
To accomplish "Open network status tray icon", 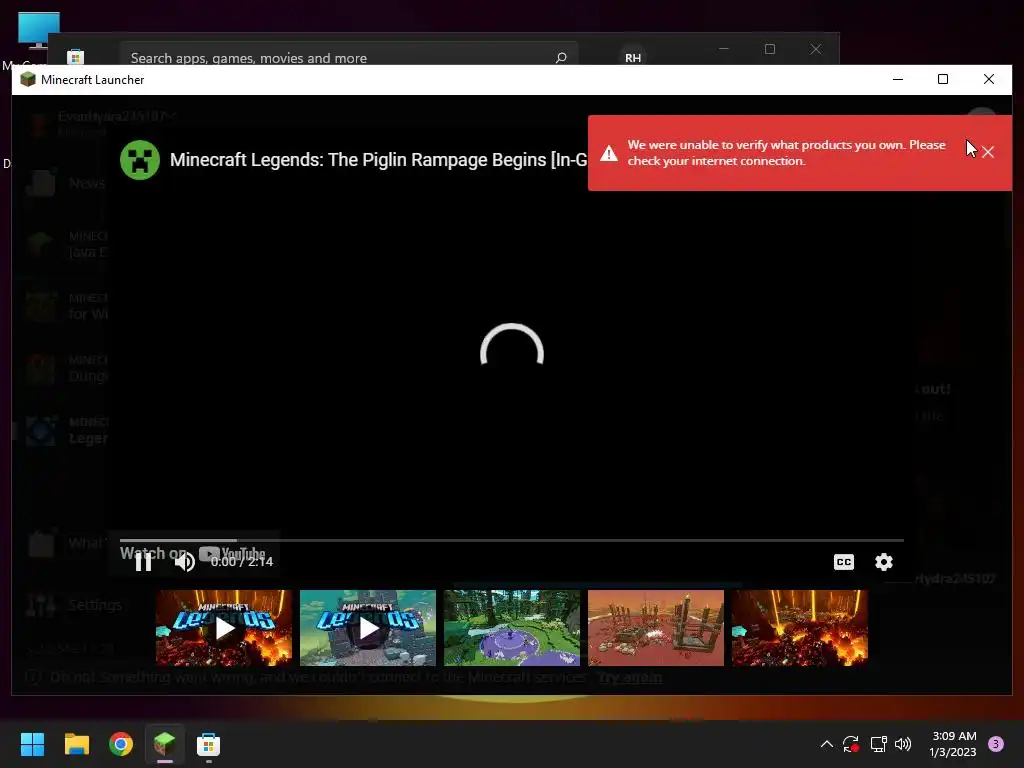I will click(878, 744).
